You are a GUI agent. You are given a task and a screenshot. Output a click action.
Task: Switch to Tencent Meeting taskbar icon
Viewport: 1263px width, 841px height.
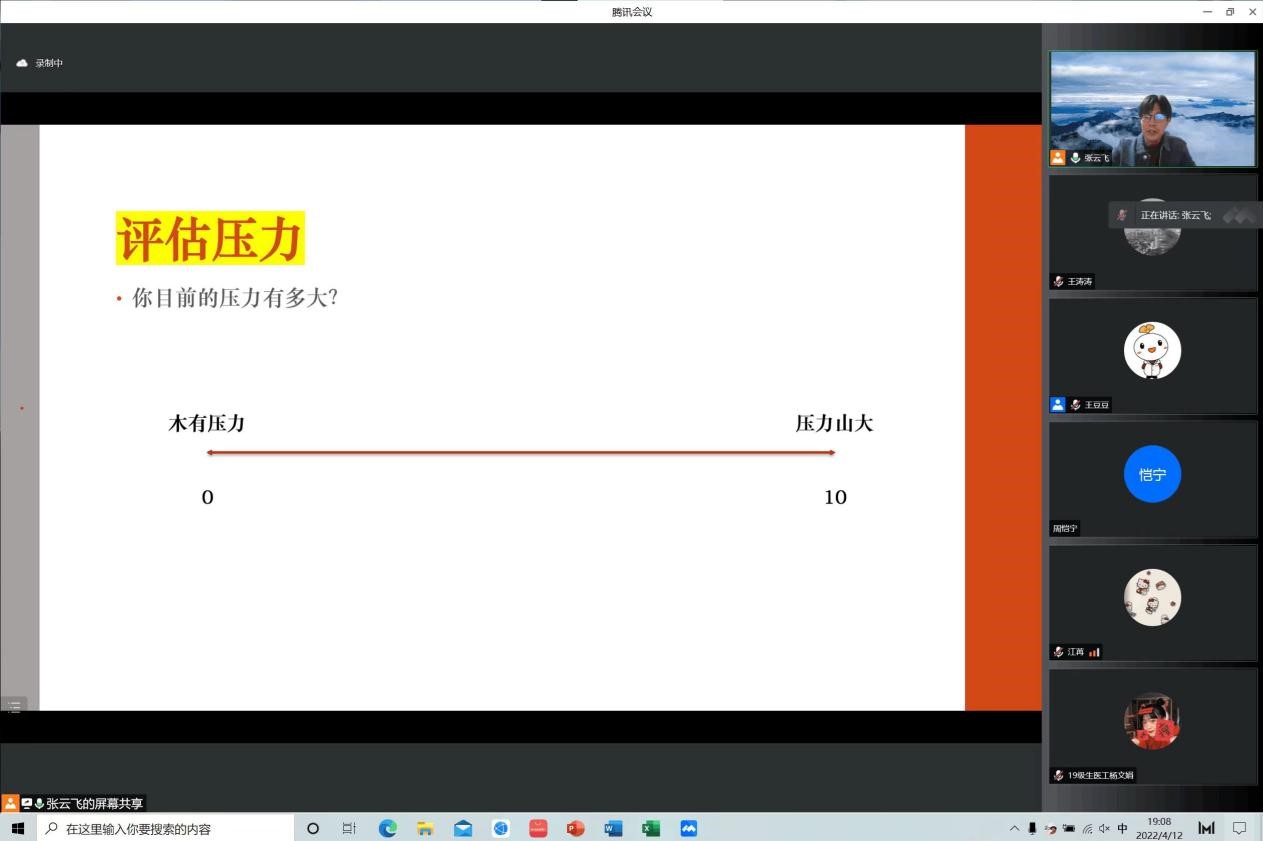pyautogui.click(x=688, y=828)
